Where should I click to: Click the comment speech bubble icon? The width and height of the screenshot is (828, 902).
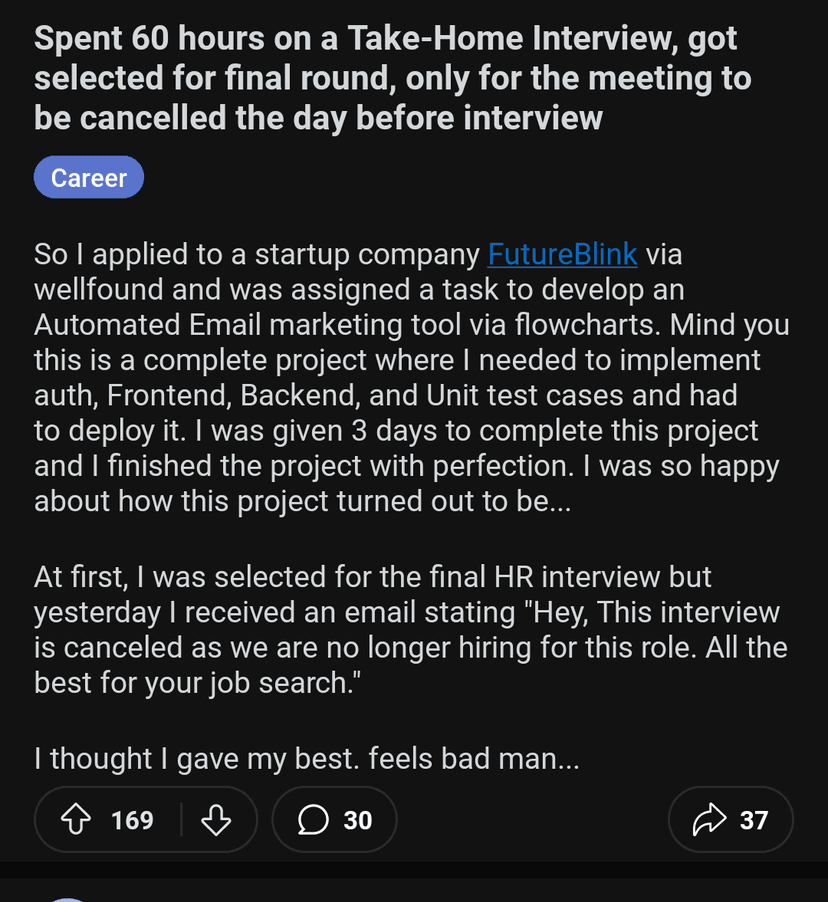[313, 820]
